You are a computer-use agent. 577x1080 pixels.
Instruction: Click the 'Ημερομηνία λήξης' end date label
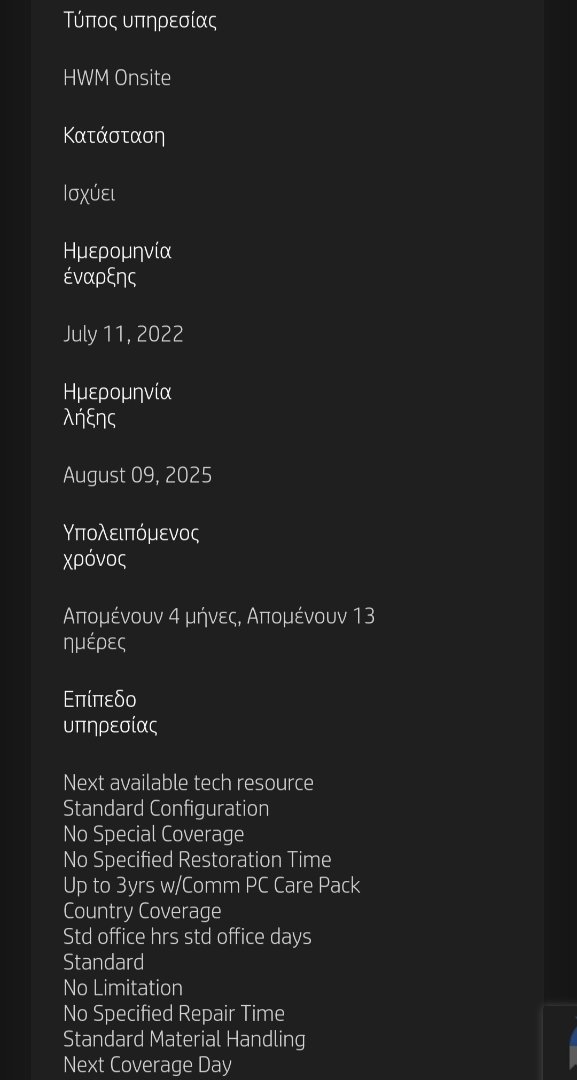point(117,405)
